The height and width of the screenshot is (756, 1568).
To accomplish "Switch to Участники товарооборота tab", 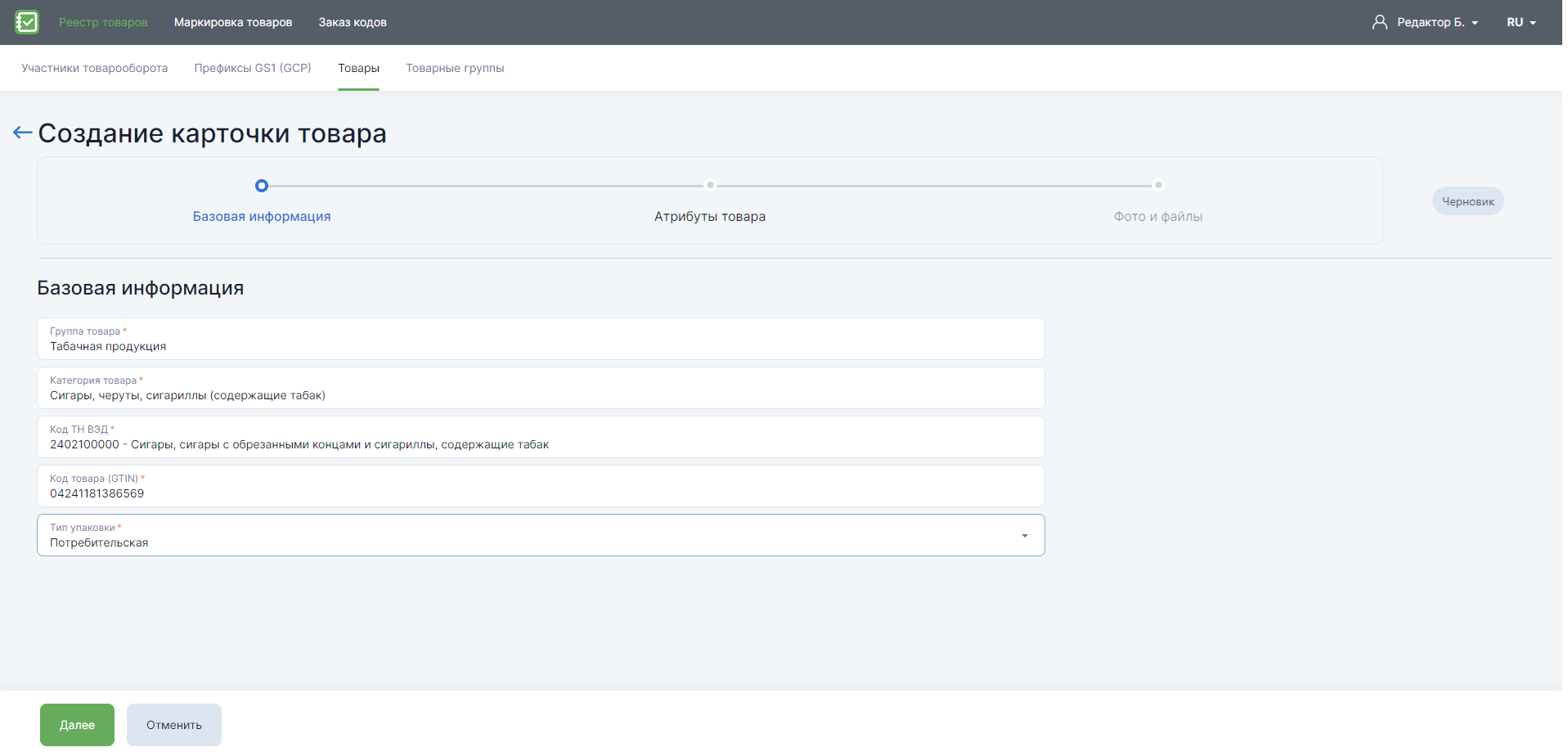I will pos(95,68).
